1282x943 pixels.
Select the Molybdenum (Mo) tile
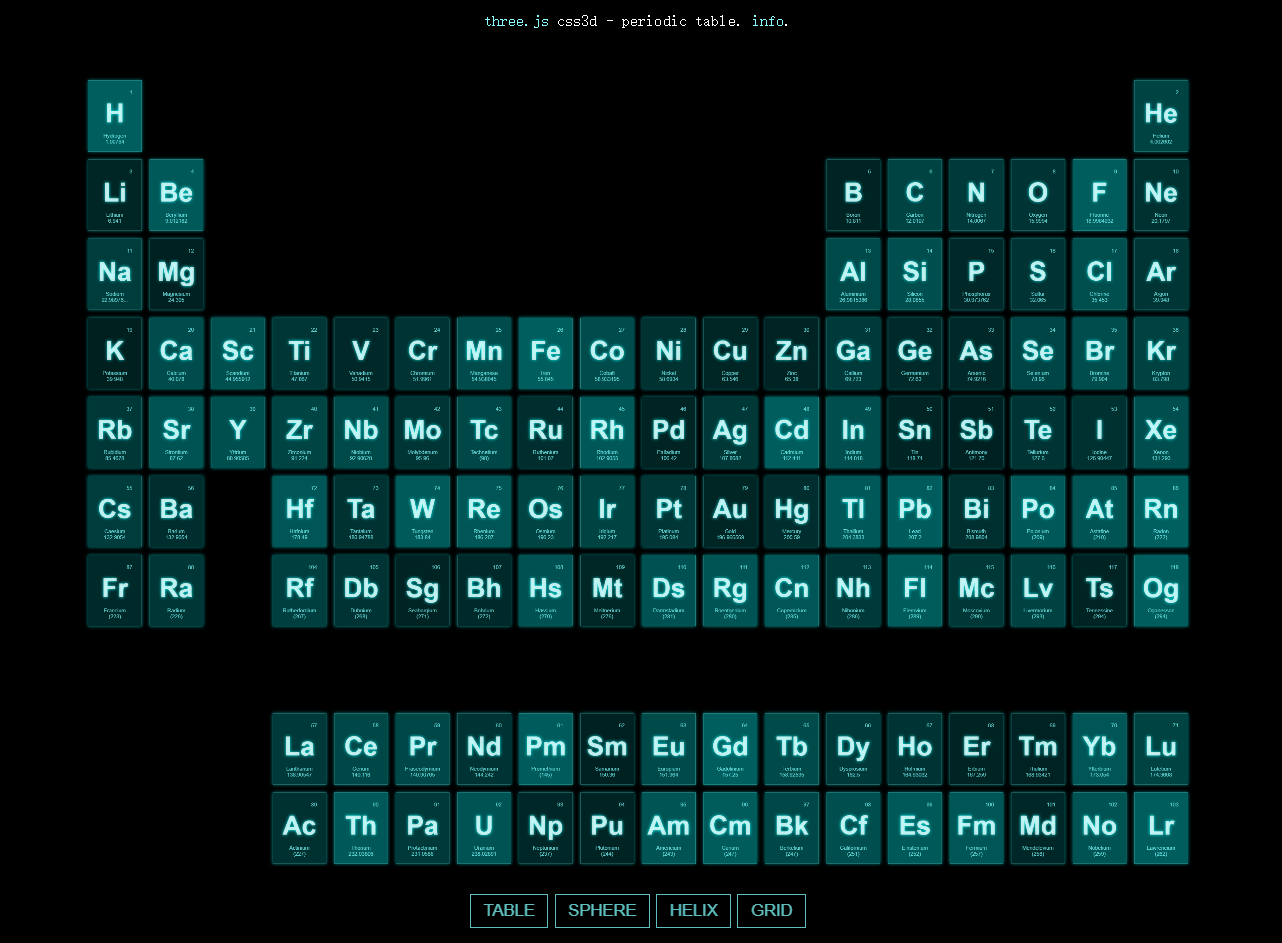(x=422, y=432)
